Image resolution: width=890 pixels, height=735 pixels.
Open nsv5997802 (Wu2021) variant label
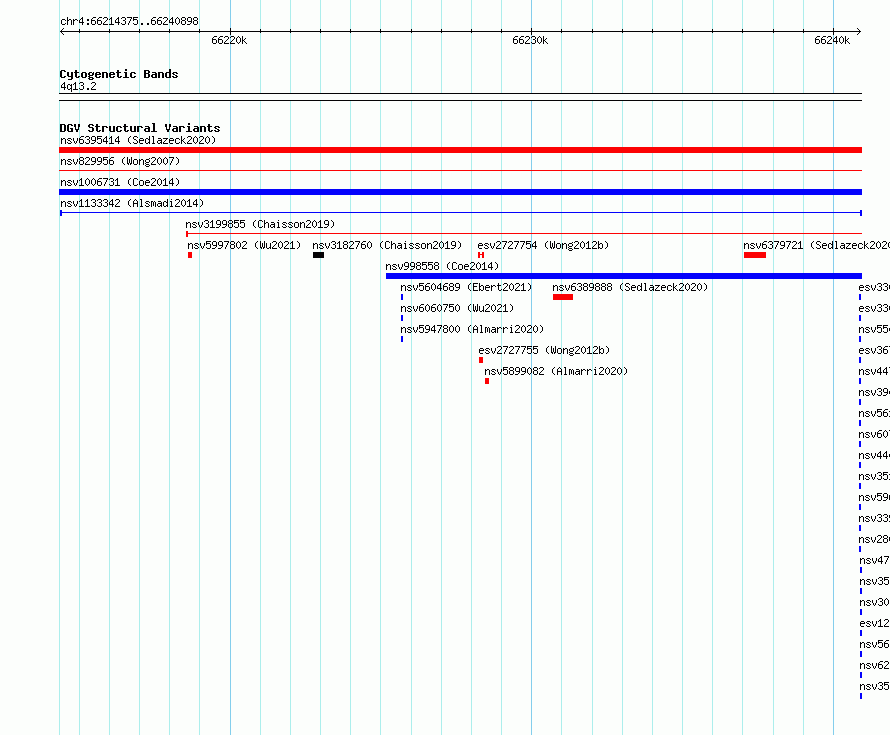pyautogui.click(x=244, y=245)
